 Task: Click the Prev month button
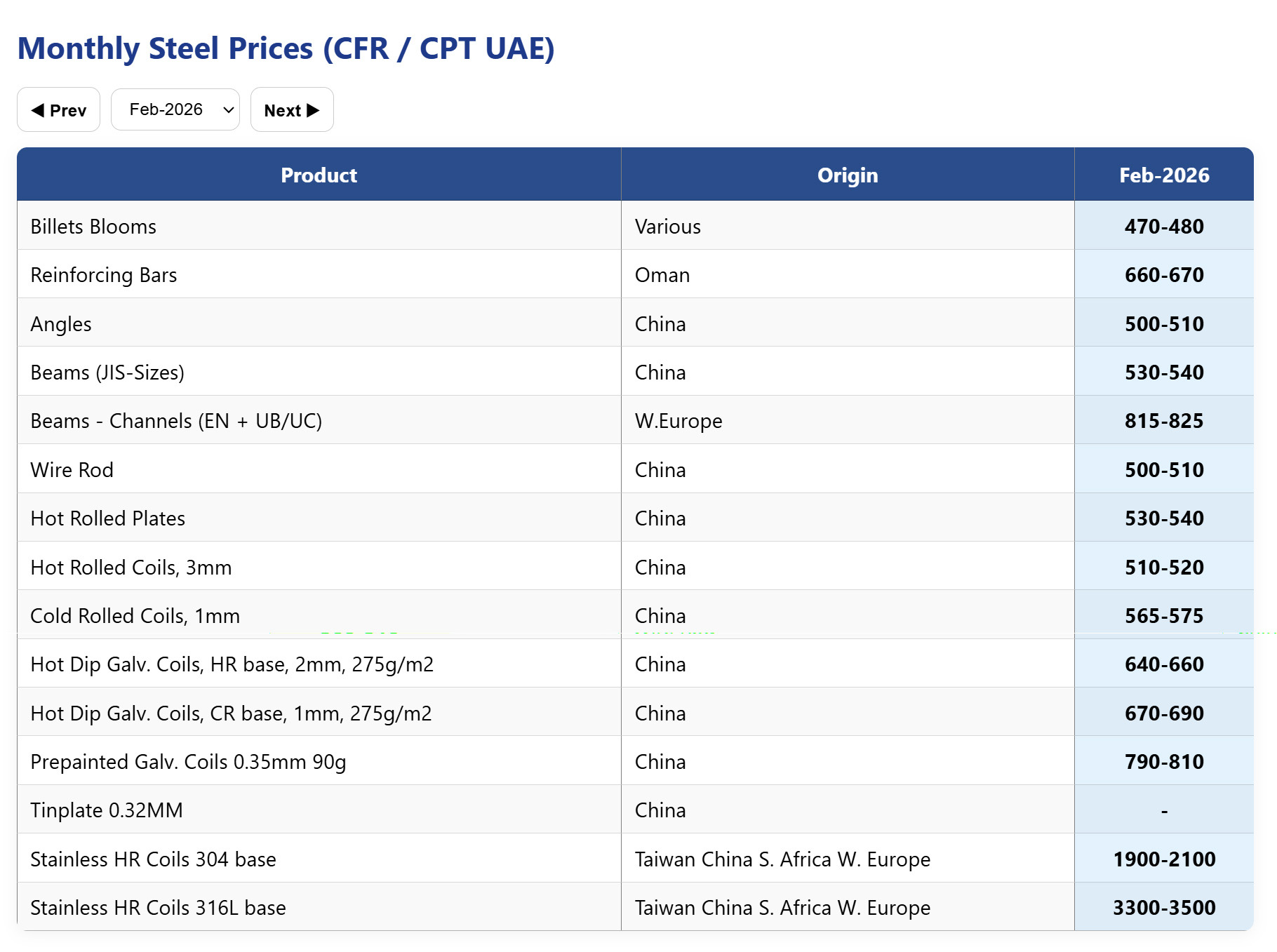[x=59, y=110]
